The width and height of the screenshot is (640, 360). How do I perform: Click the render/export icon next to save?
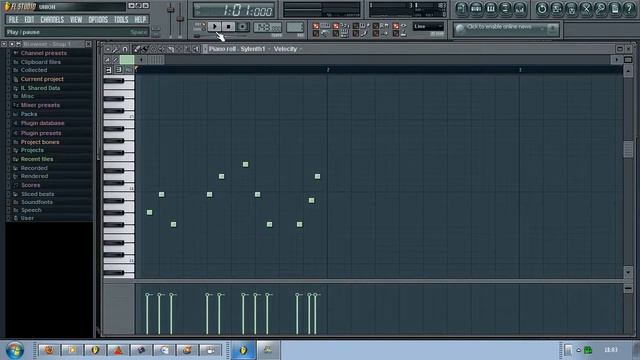[x=571, y=9]
